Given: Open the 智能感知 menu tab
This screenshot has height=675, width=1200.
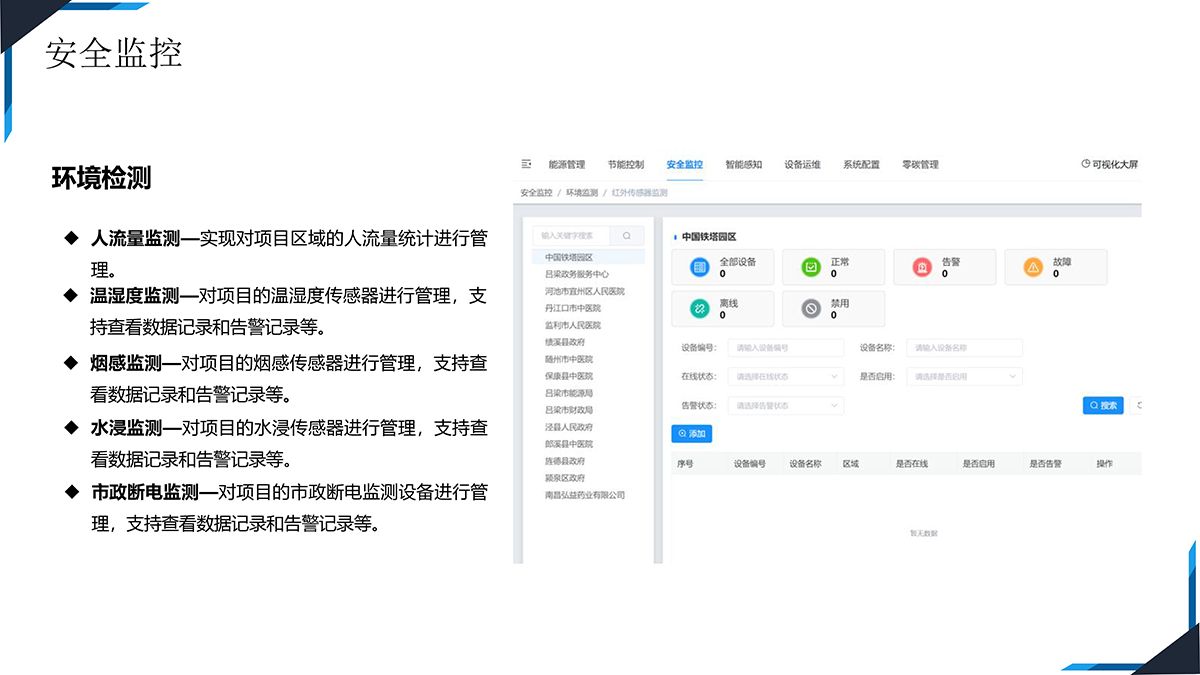Looking at the screenshot, I should [x=744, y=164].
